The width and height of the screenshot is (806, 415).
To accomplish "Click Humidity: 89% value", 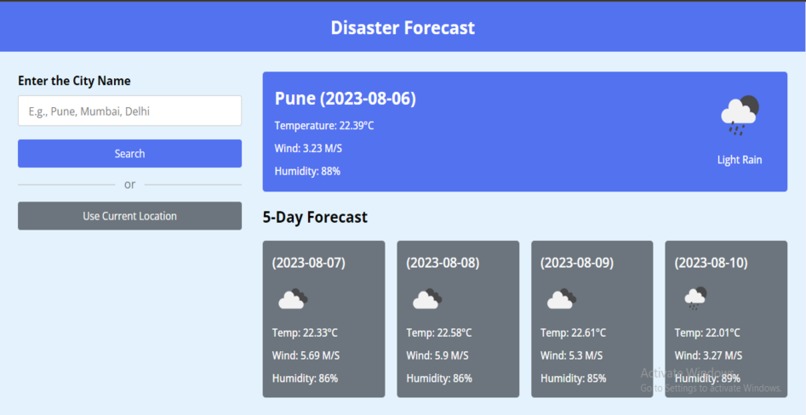I will point(707,378).
